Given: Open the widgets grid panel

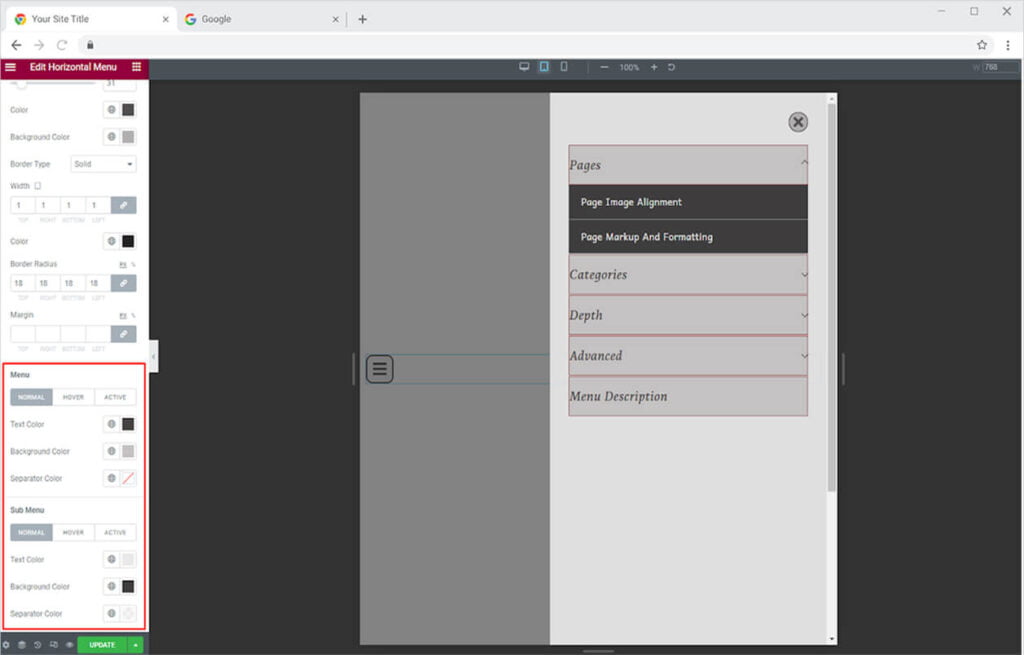Looking at the screenshot, I should click(x=137, y=67).
